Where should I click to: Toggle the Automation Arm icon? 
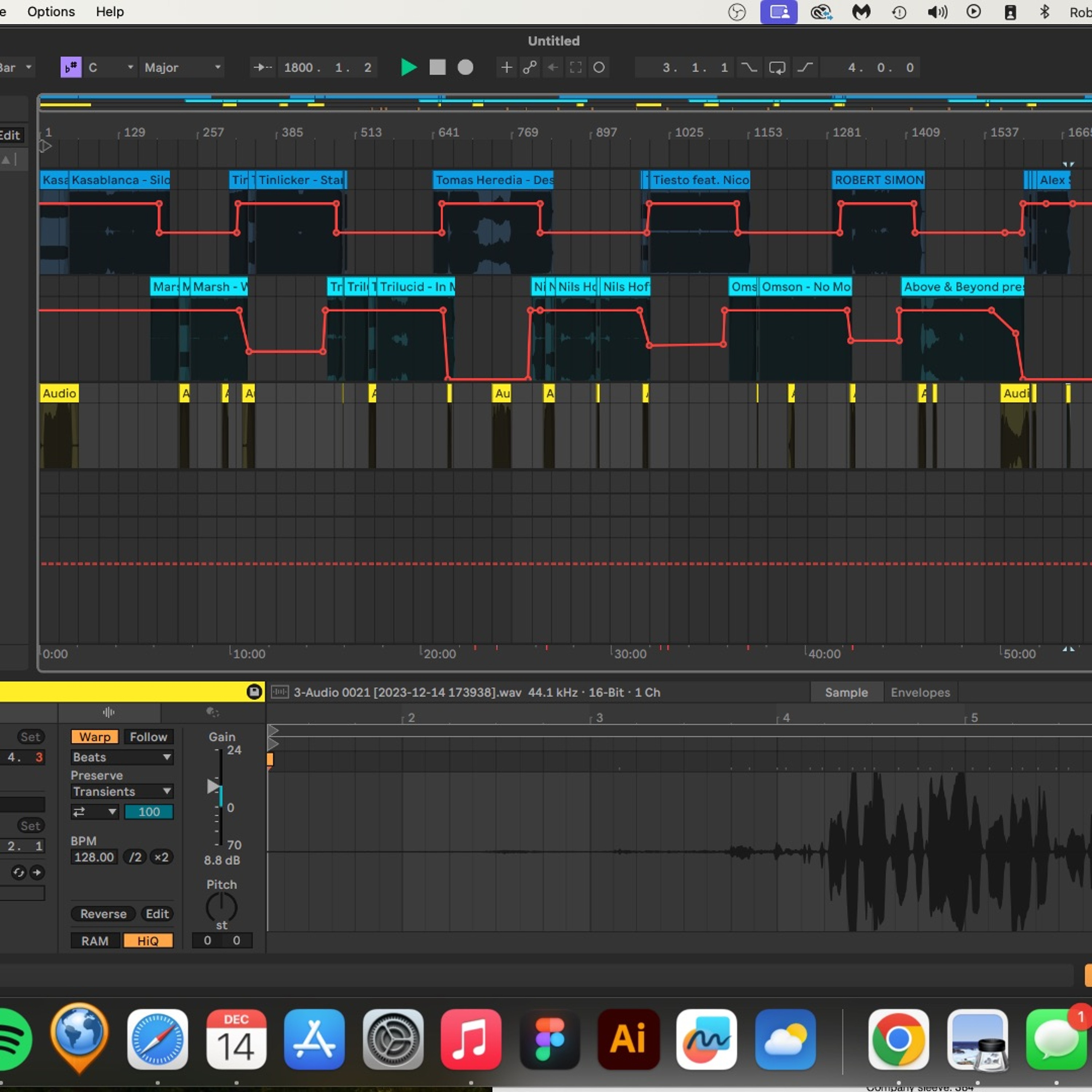(x=530, y=67)
